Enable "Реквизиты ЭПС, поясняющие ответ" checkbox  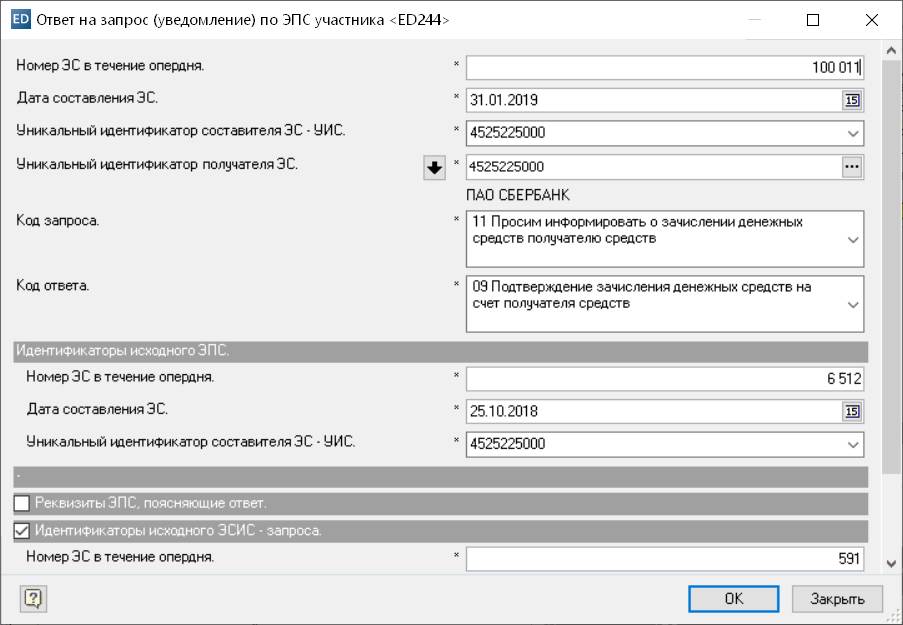pos(23,503)
